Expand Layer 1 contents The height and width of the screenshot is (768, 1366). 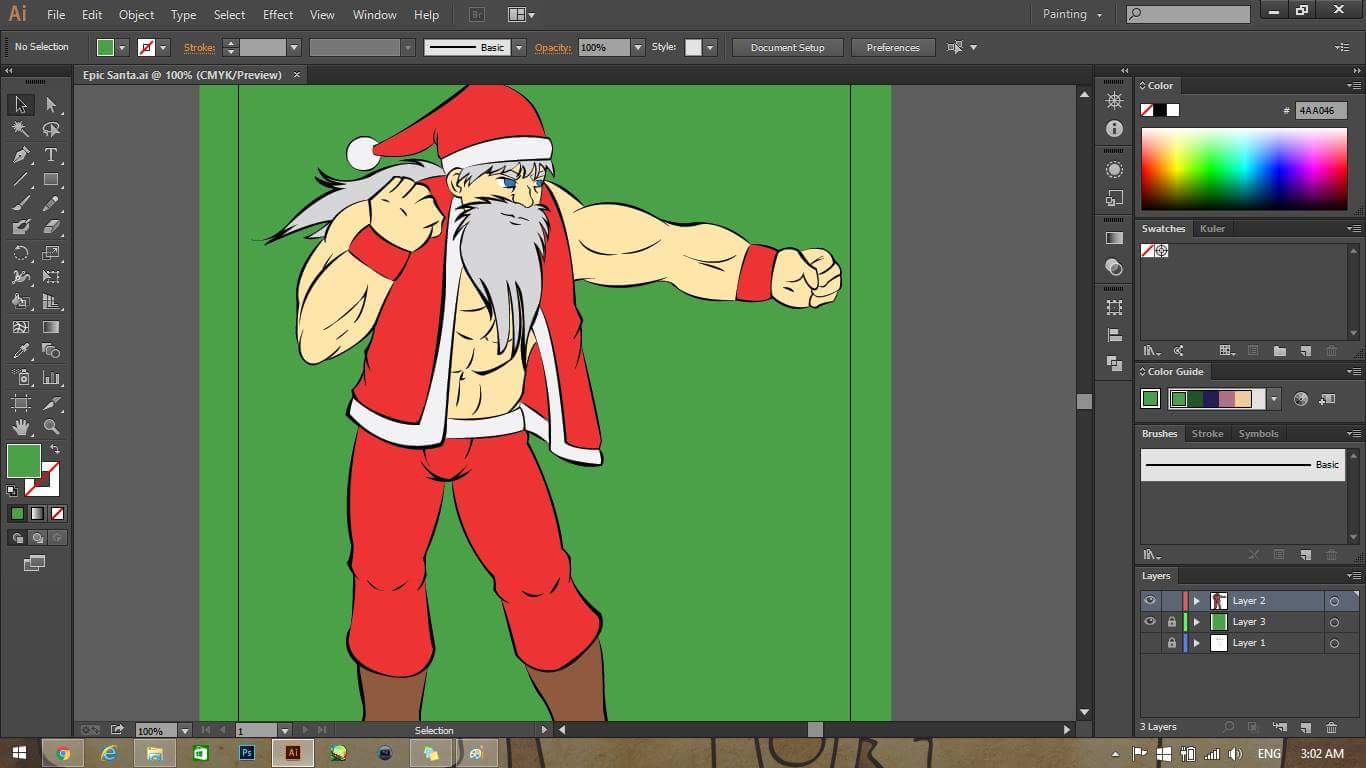pos(1196,643)
